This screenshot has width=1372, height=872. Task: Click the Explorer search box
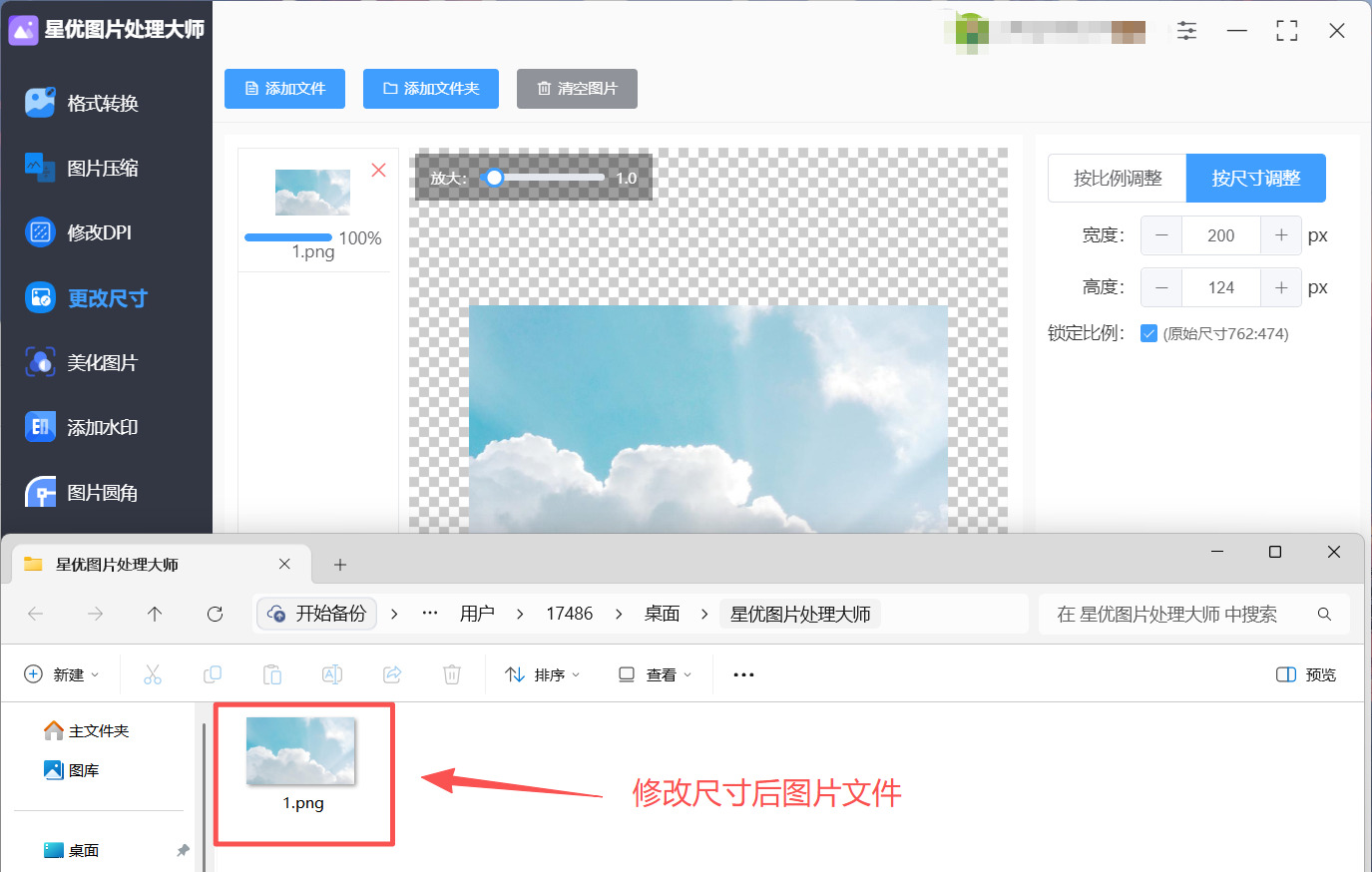pos(1194,615)
